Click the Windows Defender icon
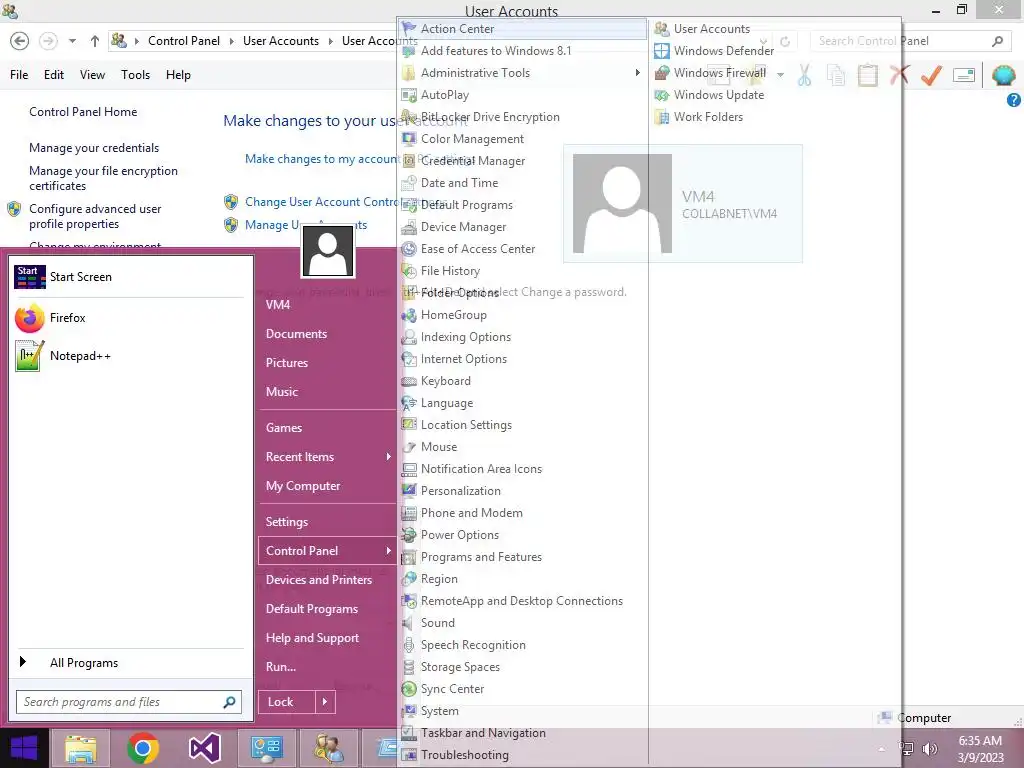Viewport: 1024px width, 768px height. pyautogui.click(x=662, y=51)
